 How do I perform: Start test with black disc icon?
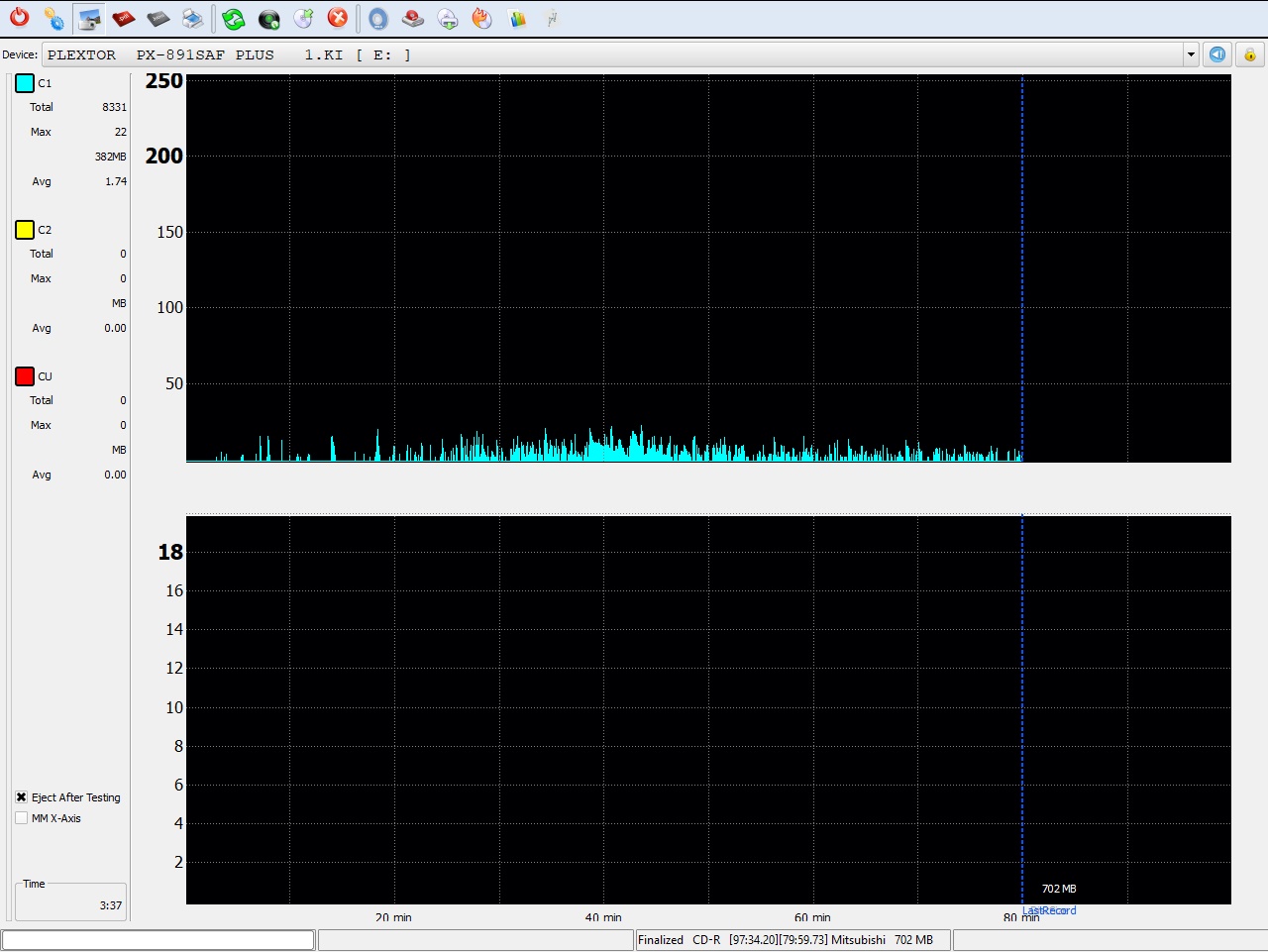point(268,18)
